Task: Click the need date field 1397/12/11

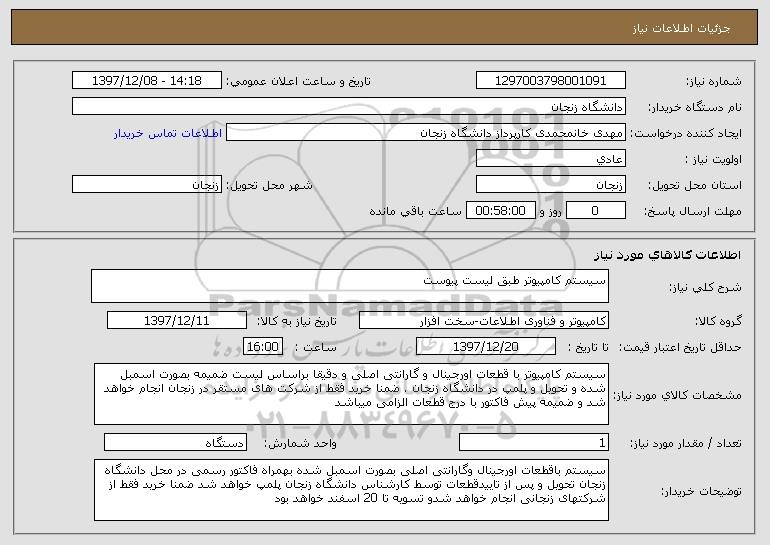Action: pyautogui.click(x=177, y=320)
